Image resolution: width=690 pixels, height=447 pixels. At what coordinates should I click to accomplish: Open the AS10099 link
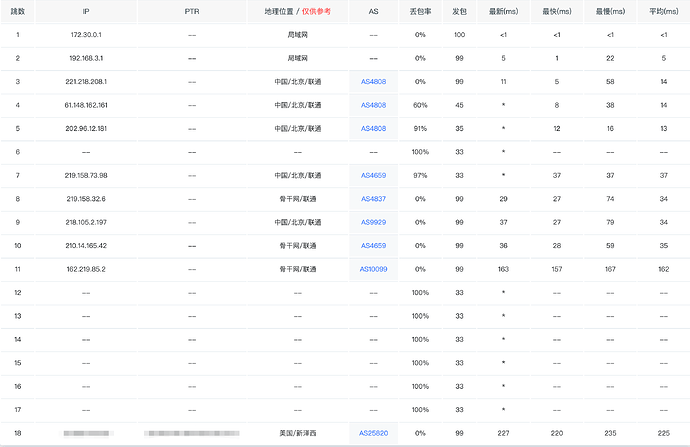click(373, 269)
